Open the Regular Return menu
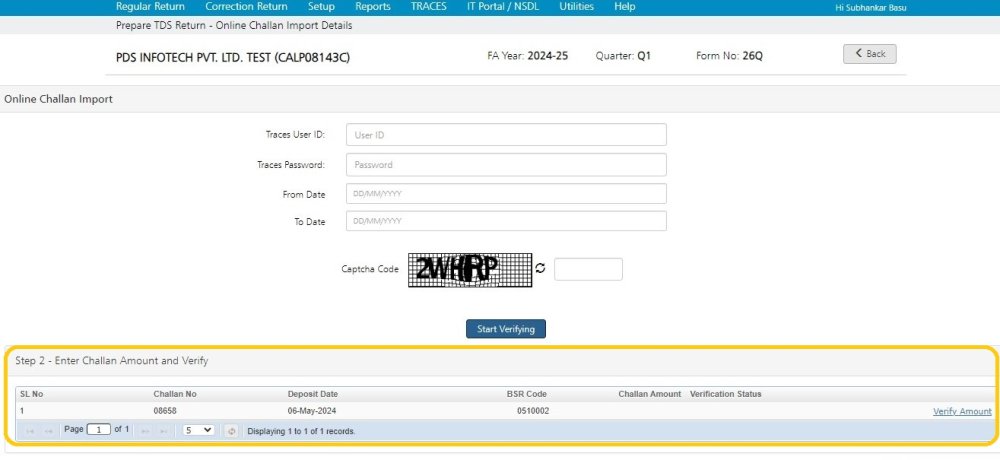This screenshot has height=460, width=1000. 151,6
